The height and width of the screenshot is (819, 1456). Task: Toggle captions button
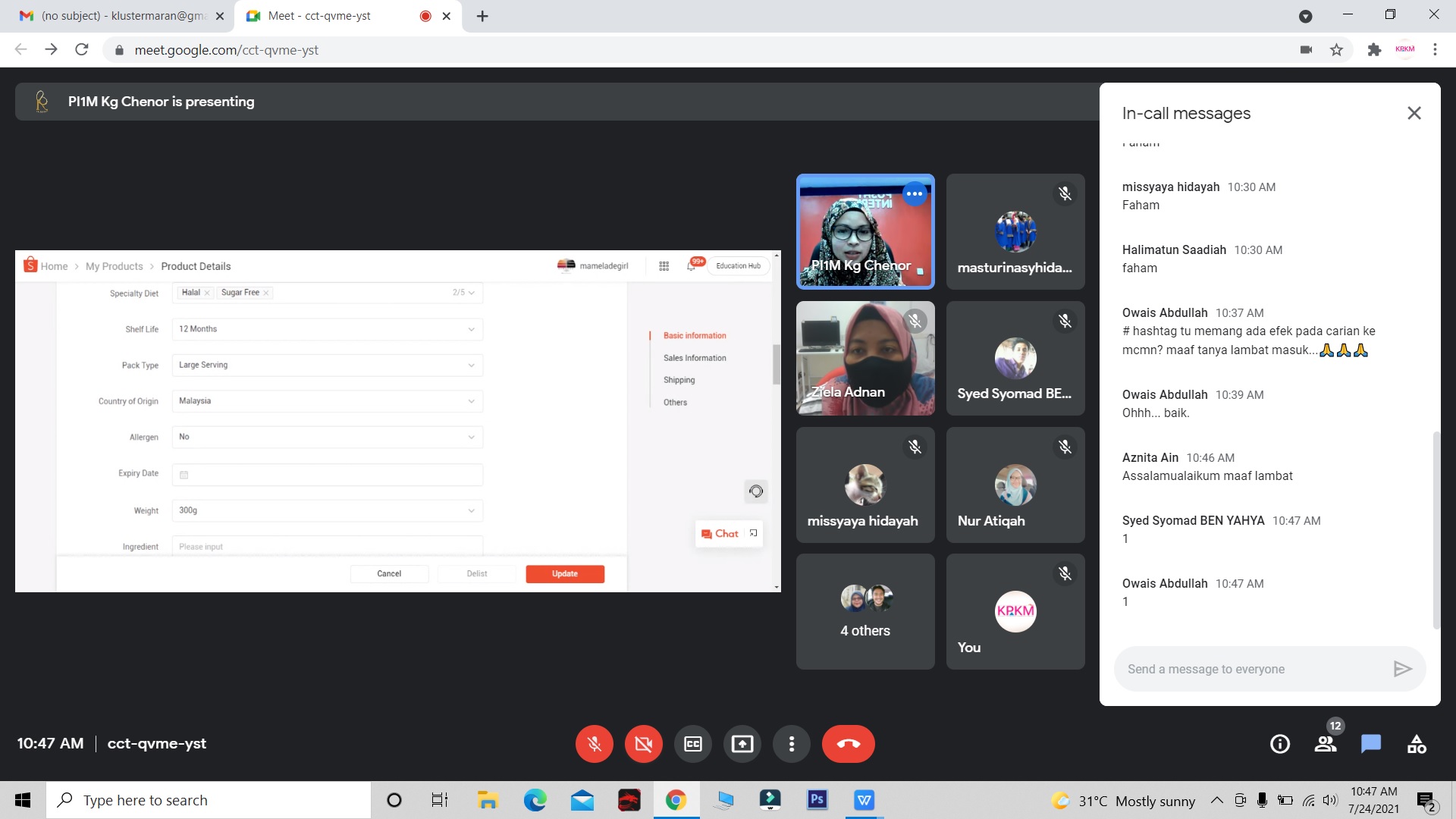coord(692,744)
